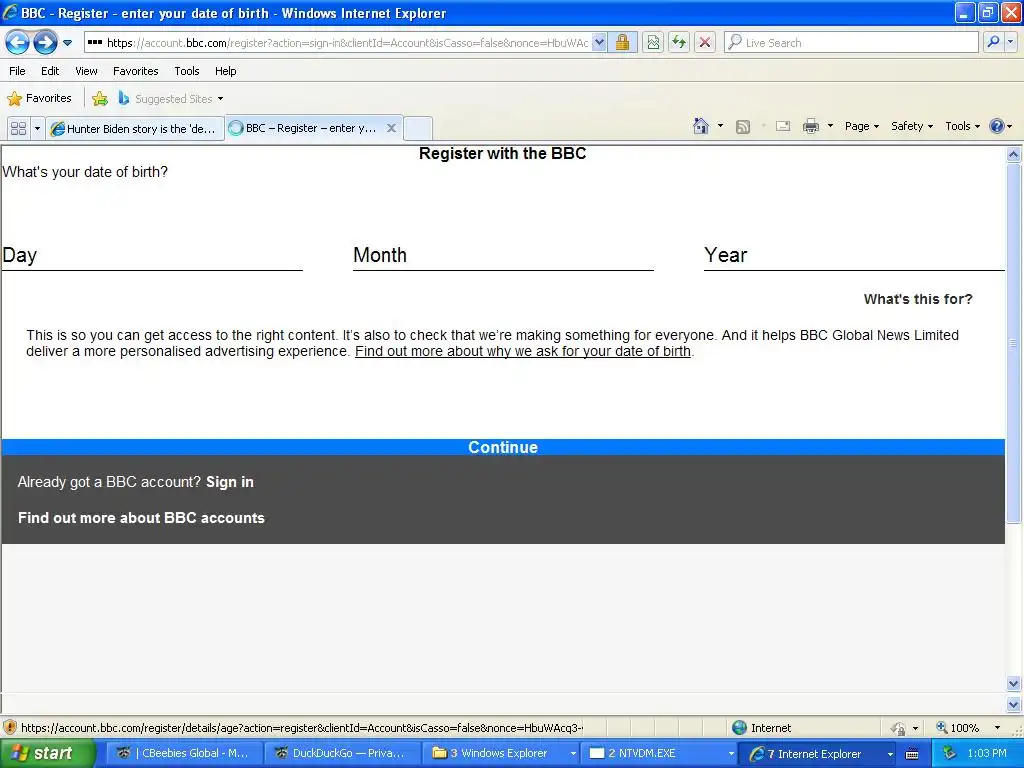Open Quick Tabs grid icon

pos(18,128)
